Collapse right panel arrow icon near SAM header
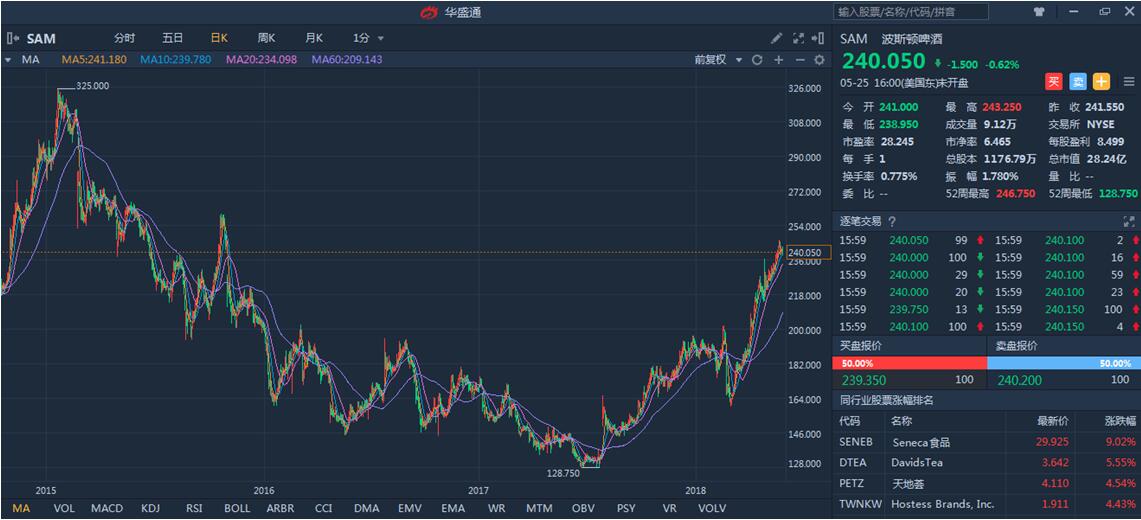The height and width of the screenshot is (520, 1141). pyautogui.click(x=819, y=39)
